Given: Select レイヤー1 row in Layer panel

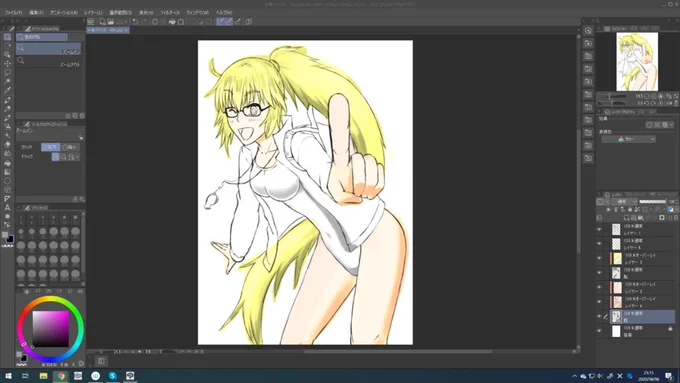Looking at the screenshot, I should (x=636, y=229).
